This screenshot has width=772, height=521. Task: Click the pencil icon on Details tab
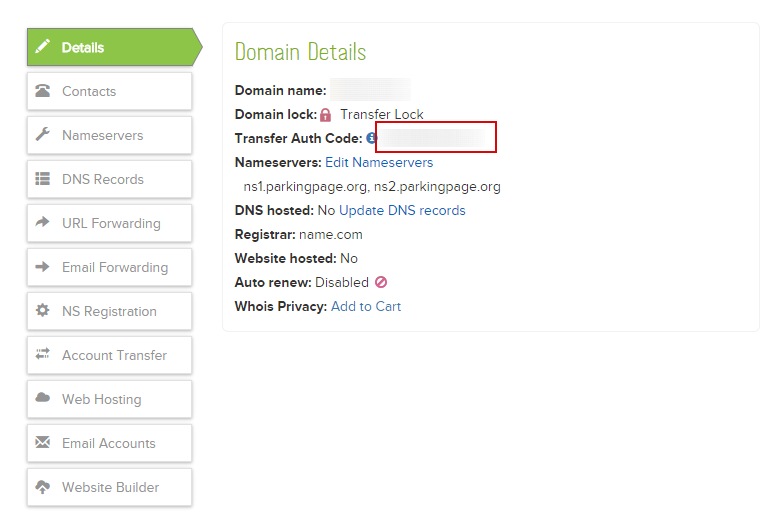(x=43, y=47)
